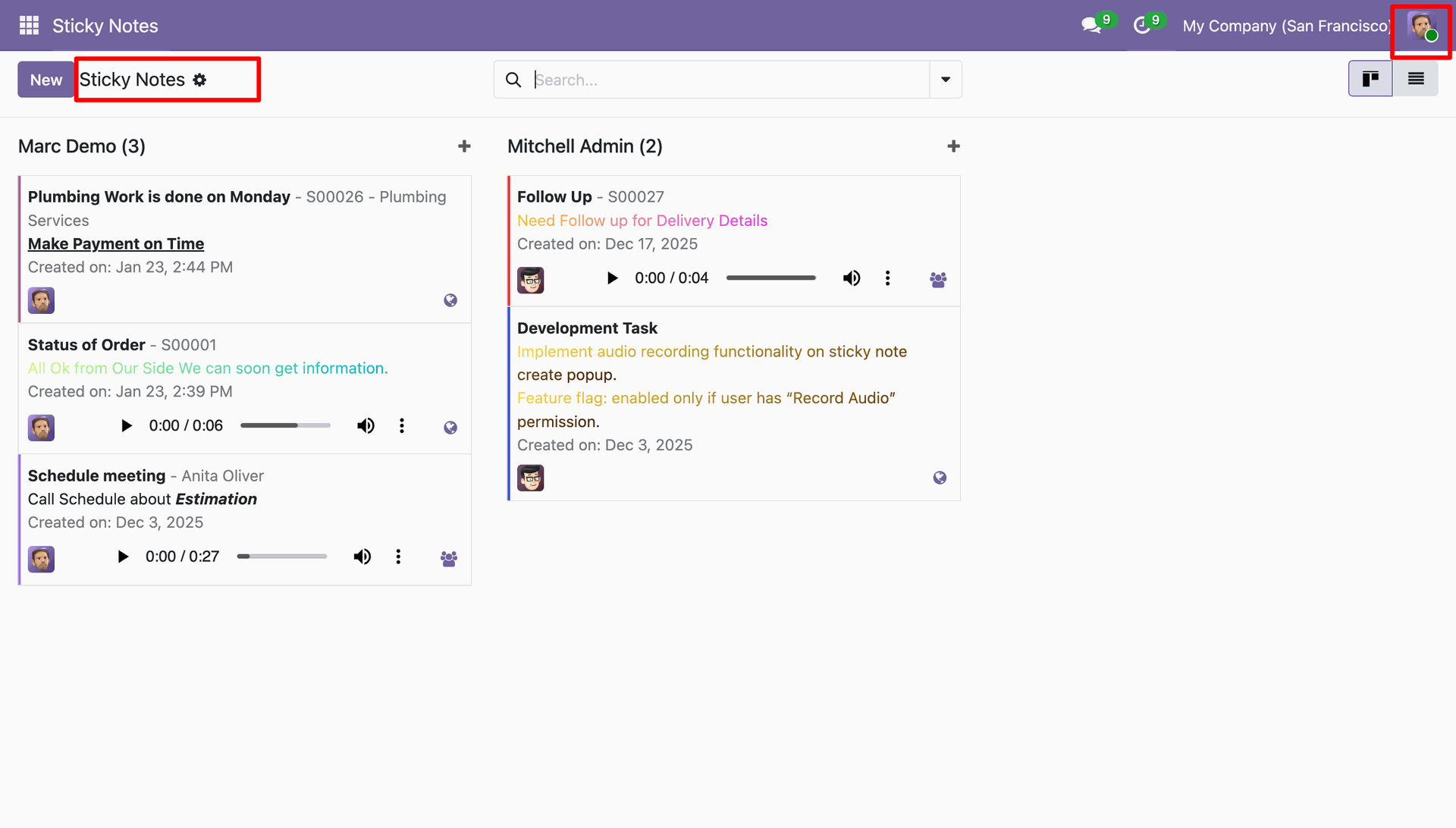Click the group icon on Schedule meeting note
This screenshot has width=1456, height=828.
449,559
